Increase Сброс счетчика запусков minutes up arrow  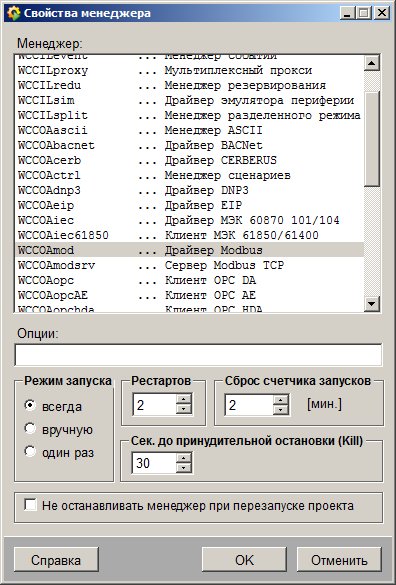pos(281,400)
